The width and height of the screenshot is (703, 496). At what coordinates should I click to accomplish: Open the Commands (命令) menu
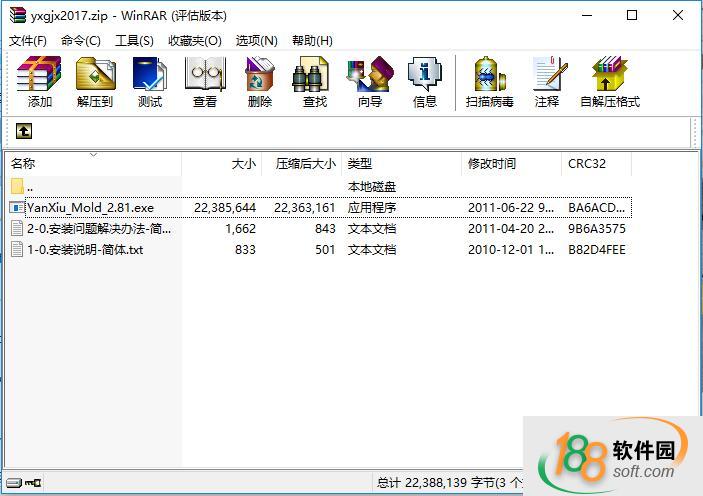[x=81, y=40]
